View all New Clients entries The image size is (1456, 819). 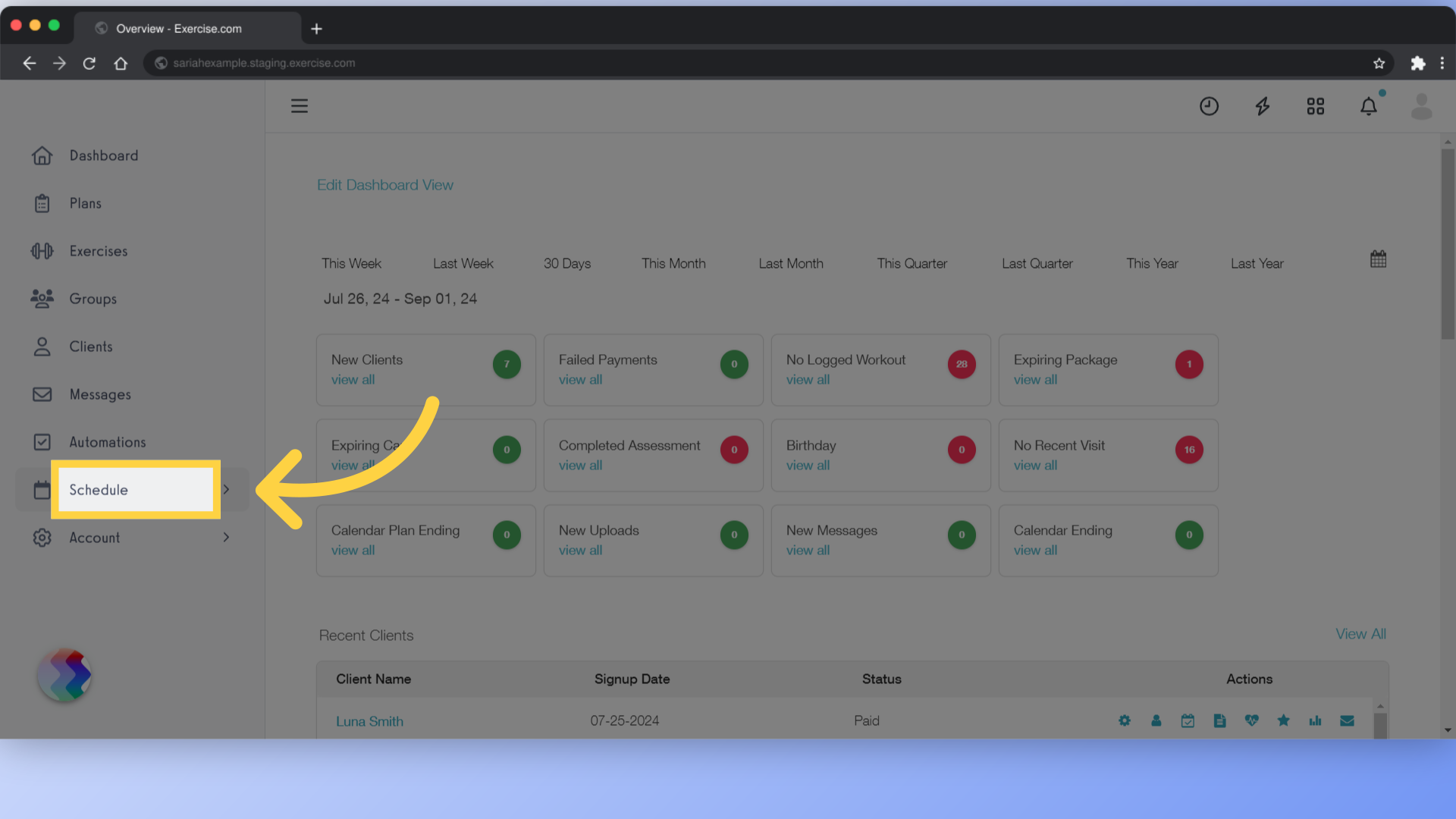[353, 379]
